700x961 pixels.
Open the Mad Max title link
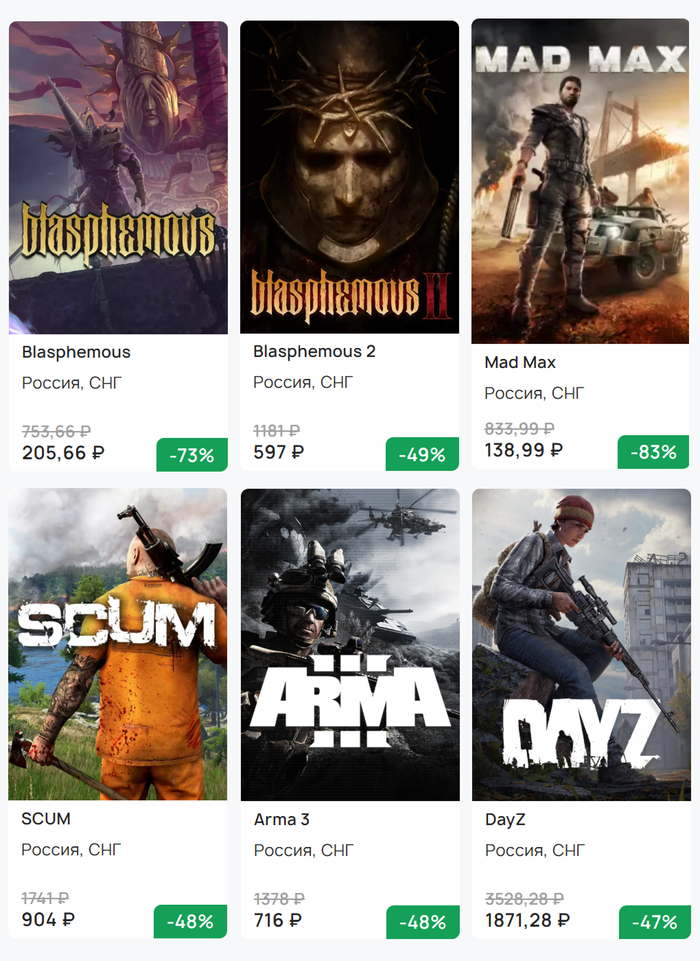(x=520, y=362)
